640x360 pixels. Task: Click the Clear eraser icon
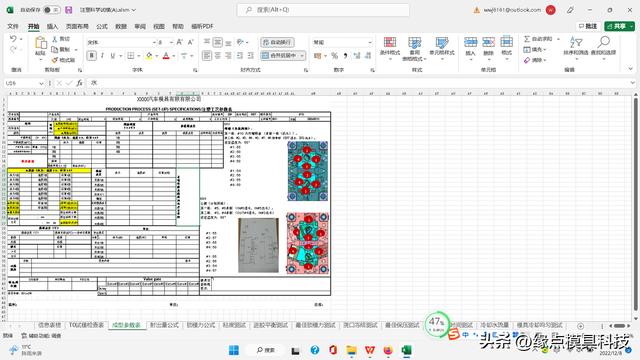coord(527,60)
